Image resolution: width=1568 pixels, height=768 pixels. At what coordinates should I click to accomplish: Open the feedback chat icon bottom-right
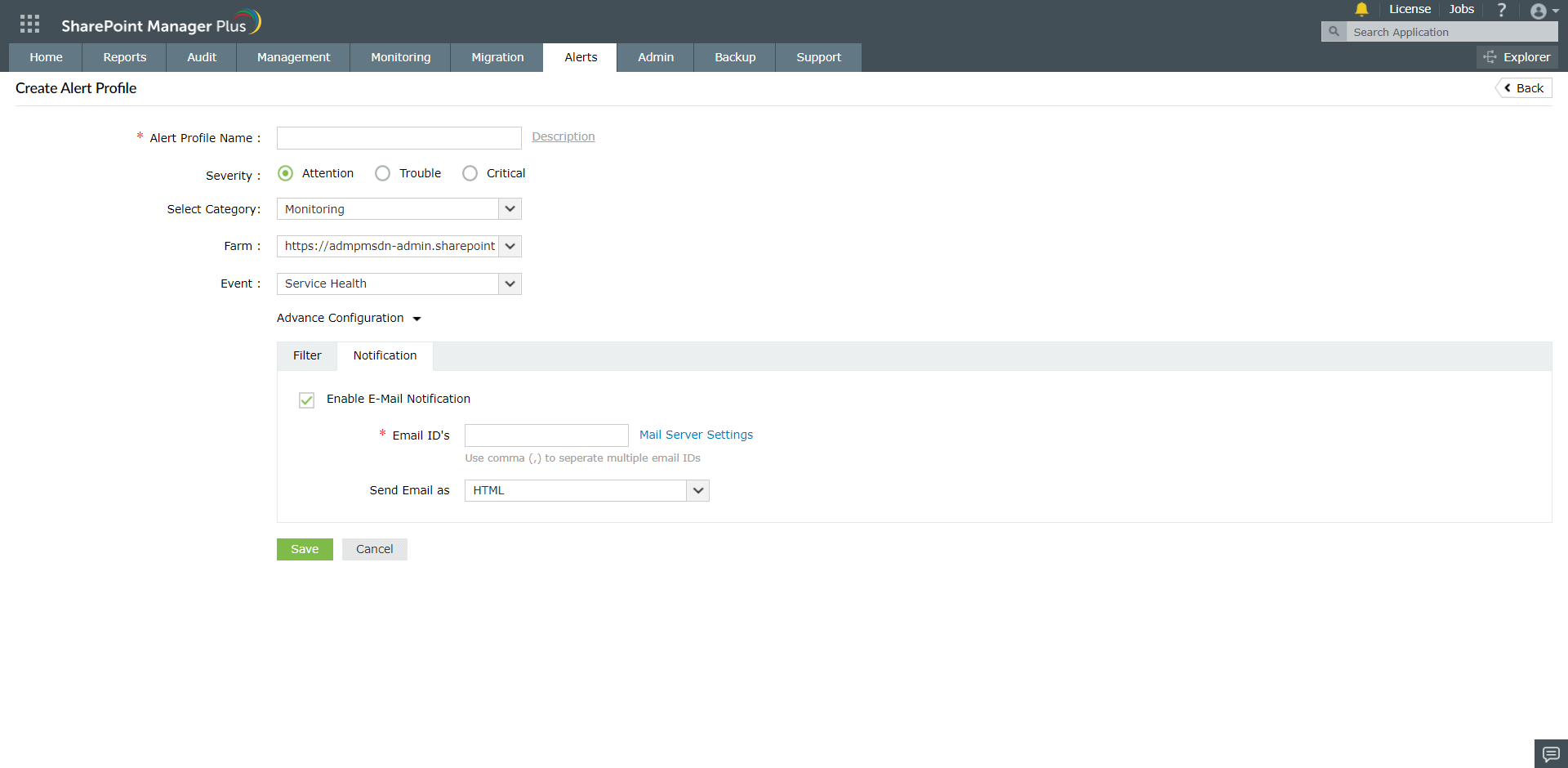coord(1549,753)
